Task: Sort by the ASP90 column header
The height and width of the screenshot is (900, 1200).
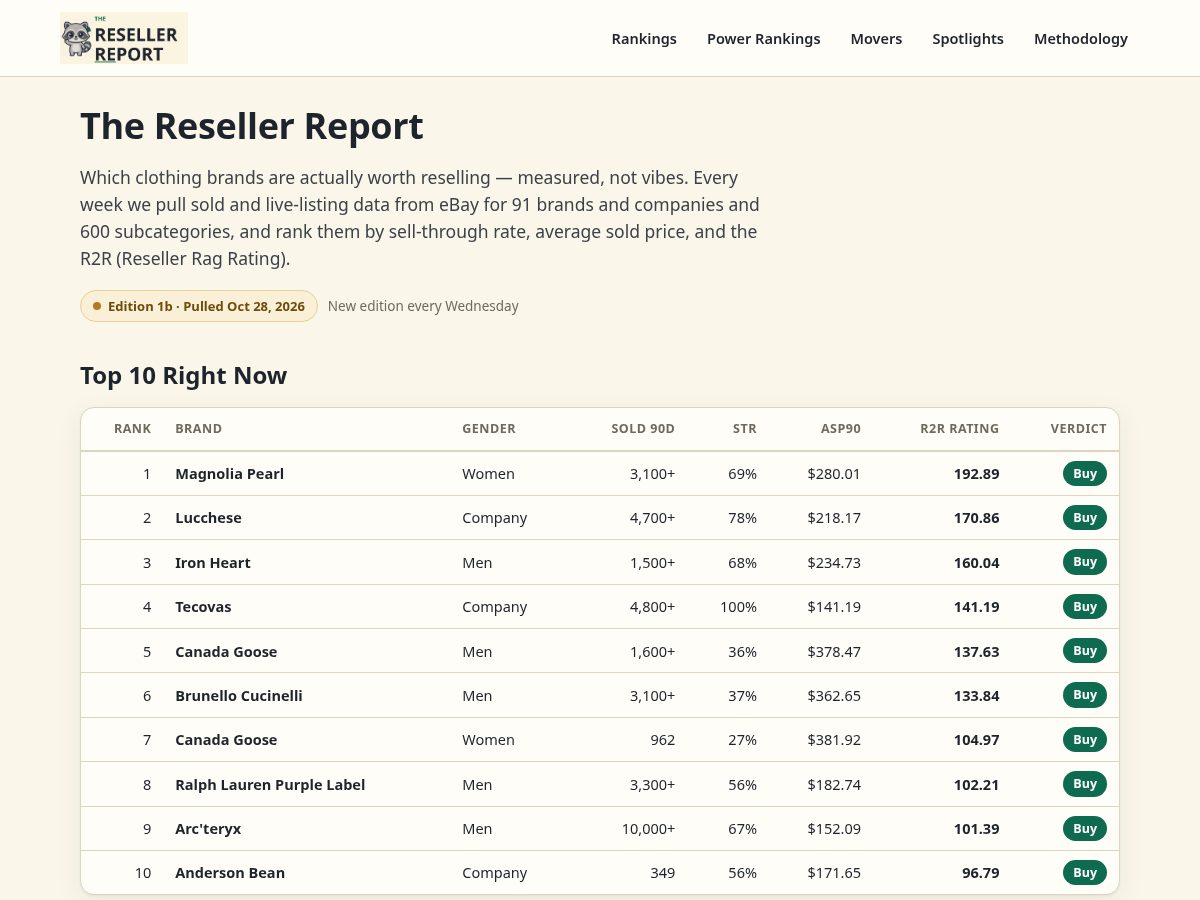Action: click(841, 429)
